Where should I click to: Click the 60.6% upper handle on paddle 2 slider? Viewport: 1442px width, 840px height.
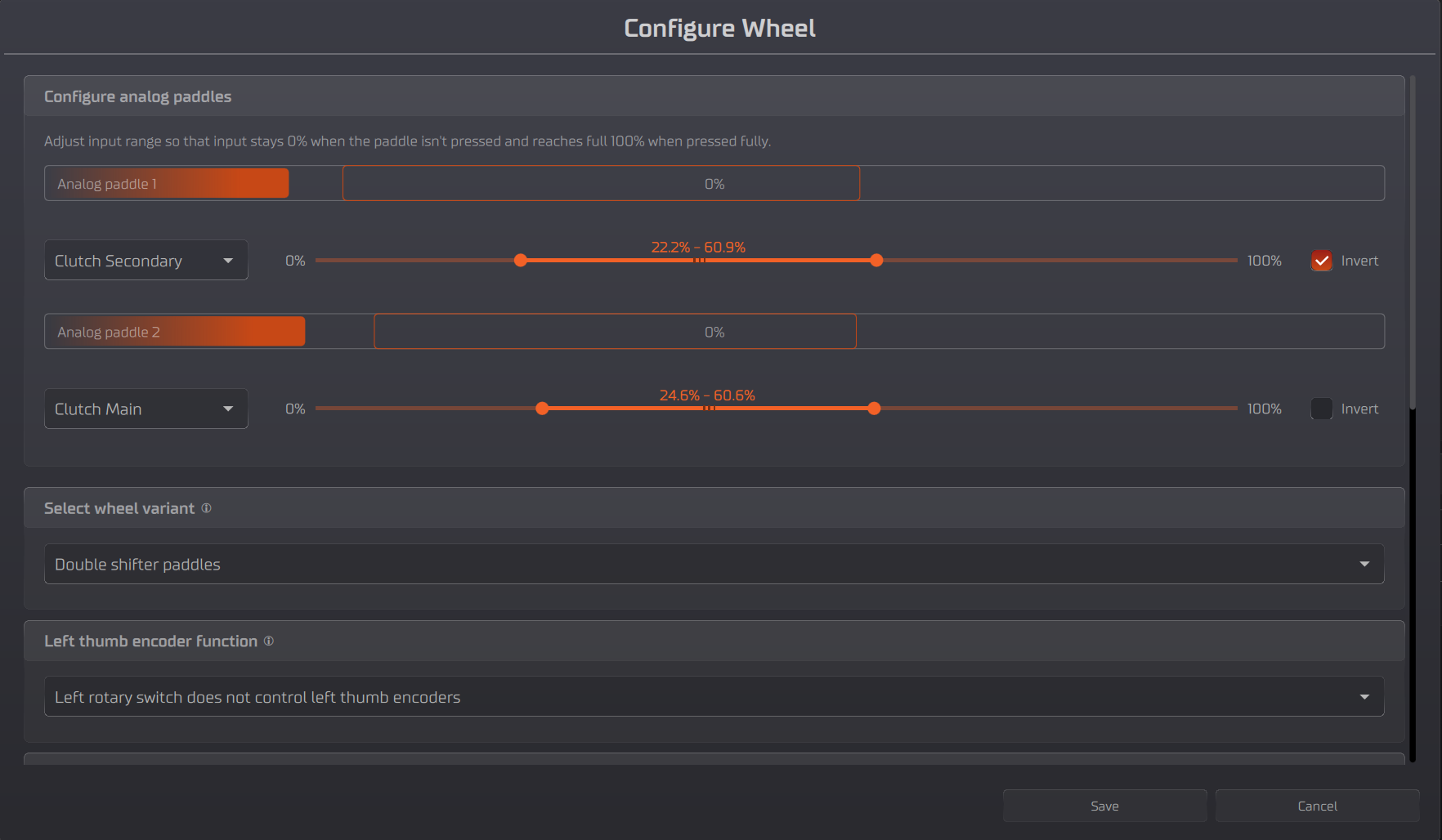(x=874, y=409)
